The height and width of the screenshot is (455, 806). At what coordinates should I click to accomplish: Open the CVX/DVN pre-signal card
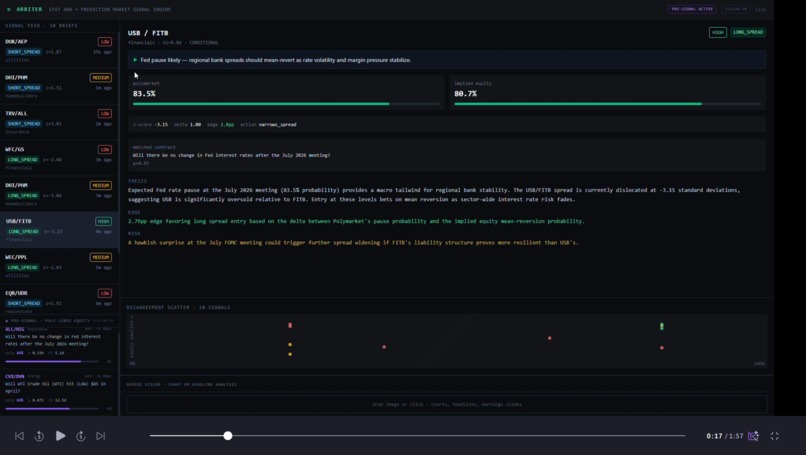tap(59, 392)
